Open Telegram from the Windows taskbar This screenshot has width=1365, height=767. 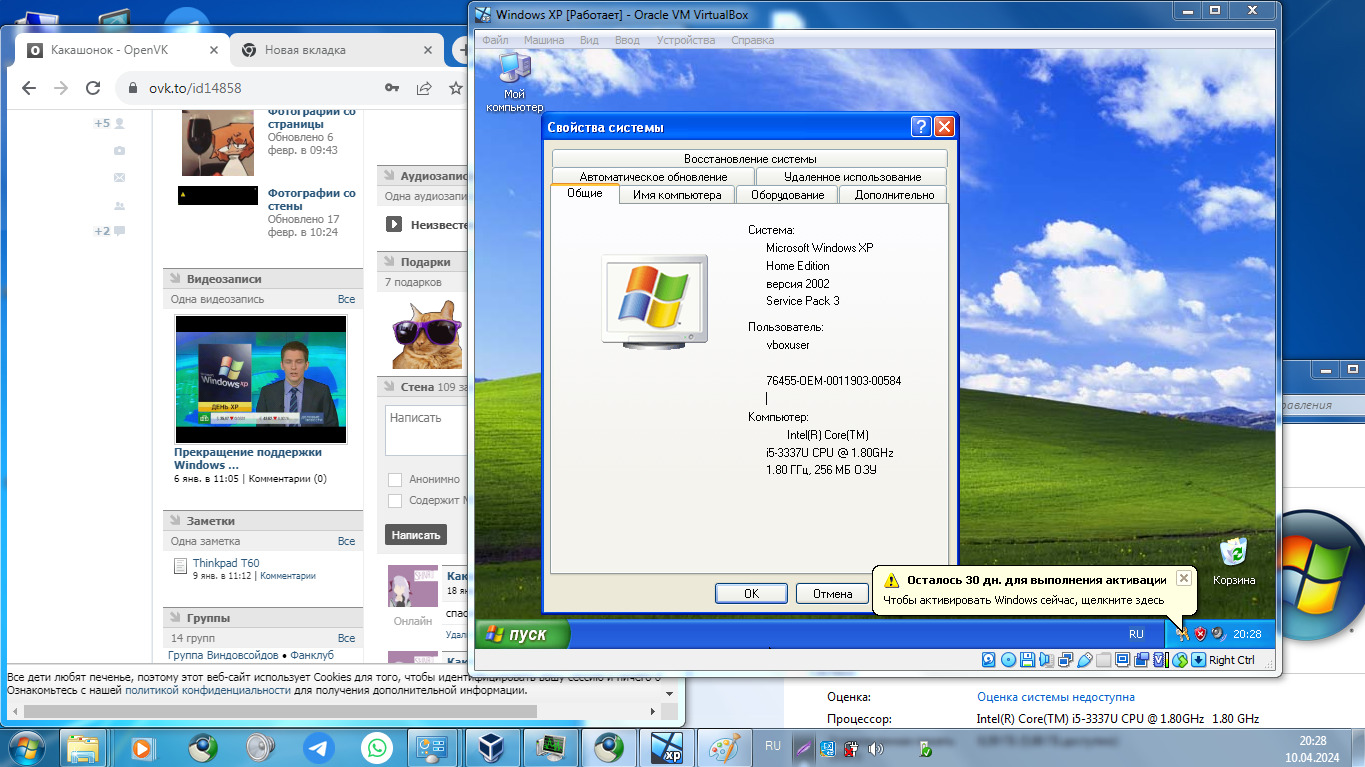point(320,747)
